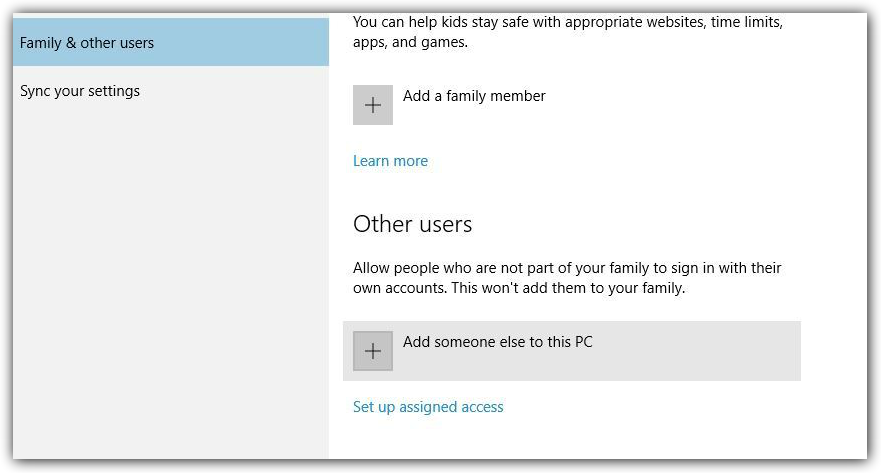Click the plus icon for adding a family member
881x473 pixels.
point(373,105)
